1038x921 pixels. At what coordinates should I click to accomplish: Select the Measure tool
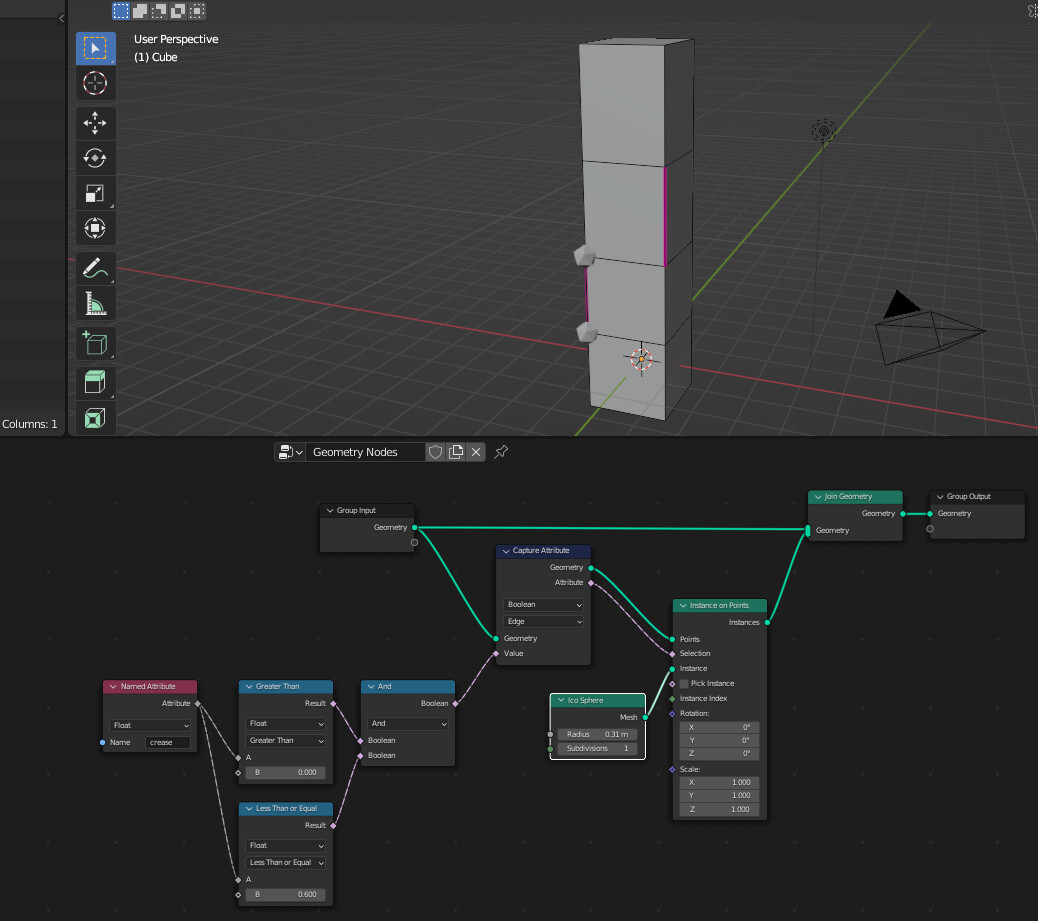click(95, 303)
